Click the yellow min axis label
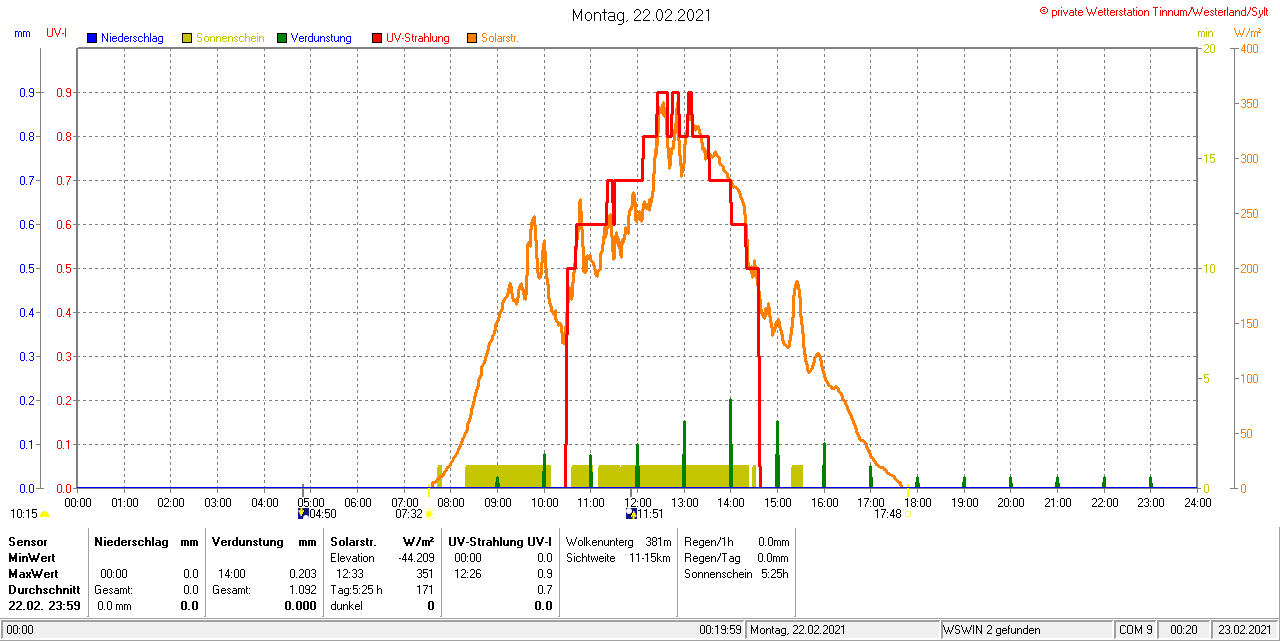The width and height of the screenshot is (1280, 641). [x=1205, y=33]
